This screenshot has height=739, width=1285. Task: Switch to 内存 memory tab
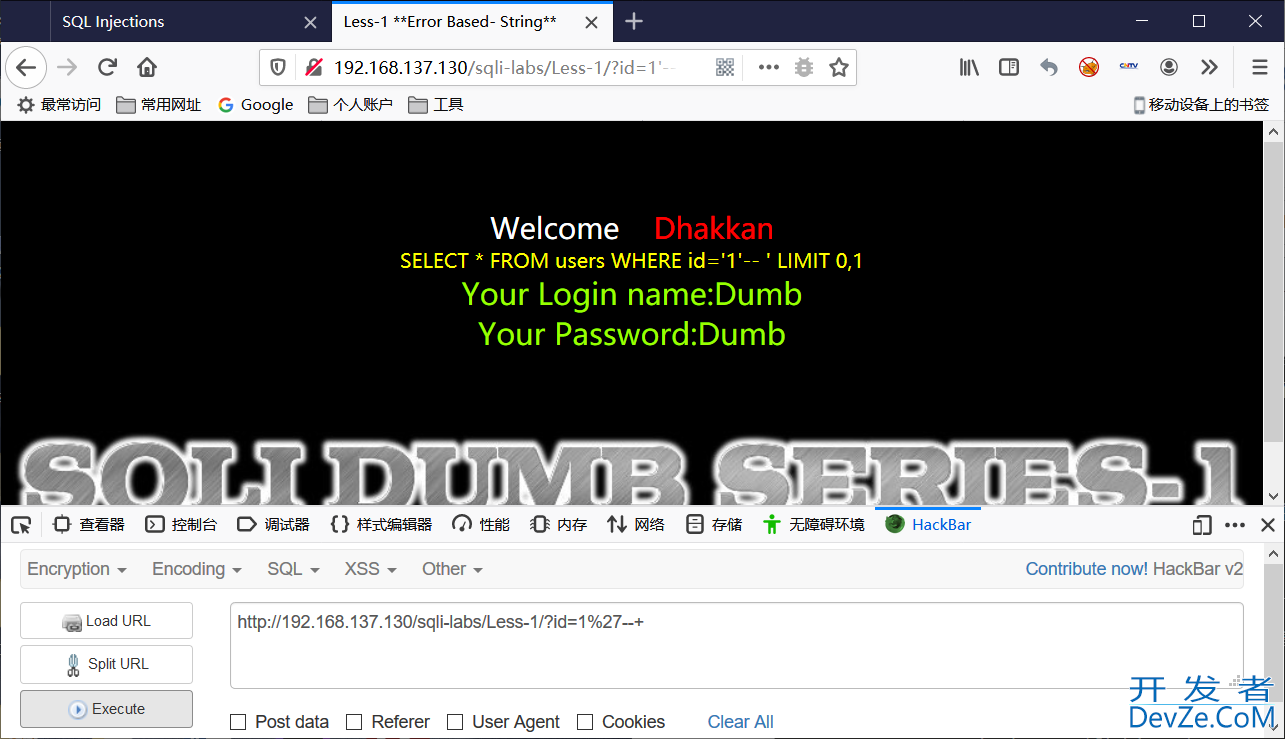point(559,525)
